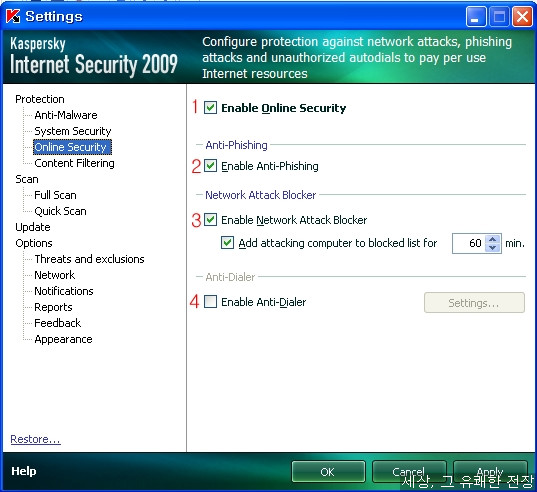
Task: Uncheck Enable Anti-Phishing
Action: [210, 166]
